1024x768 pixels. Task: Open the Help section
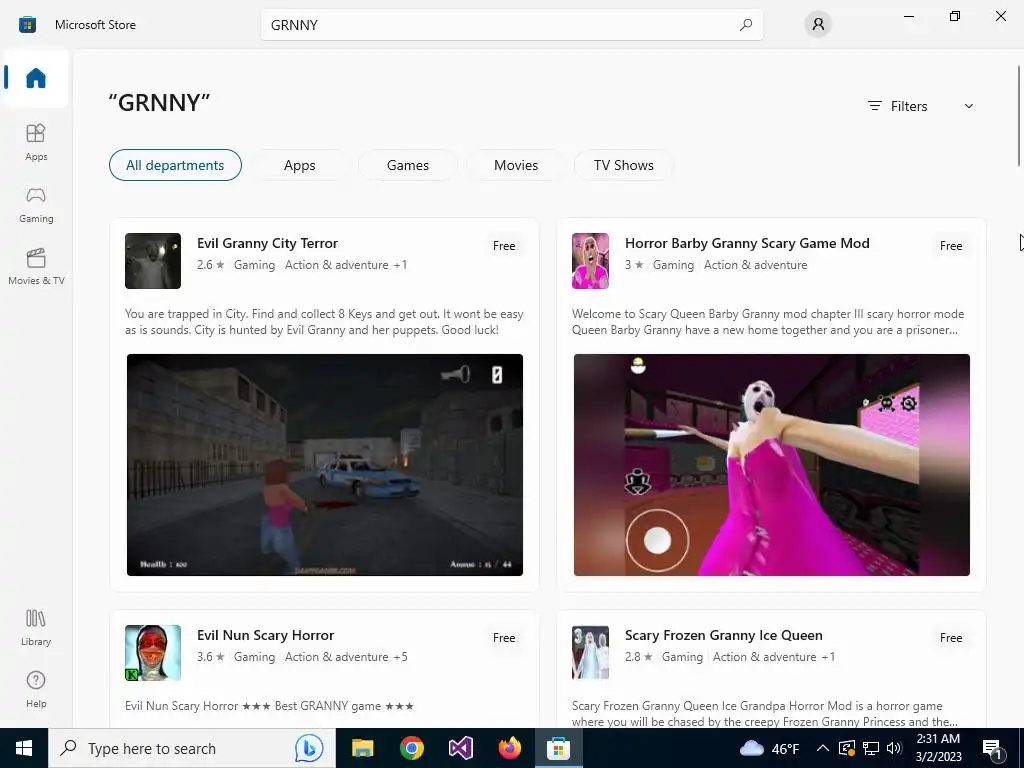click(x=36, y=690)
